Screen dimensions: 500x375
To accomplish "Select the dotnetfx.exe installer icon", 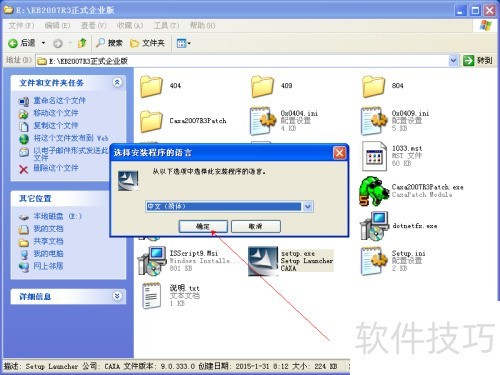I will [x=374, y=226].
